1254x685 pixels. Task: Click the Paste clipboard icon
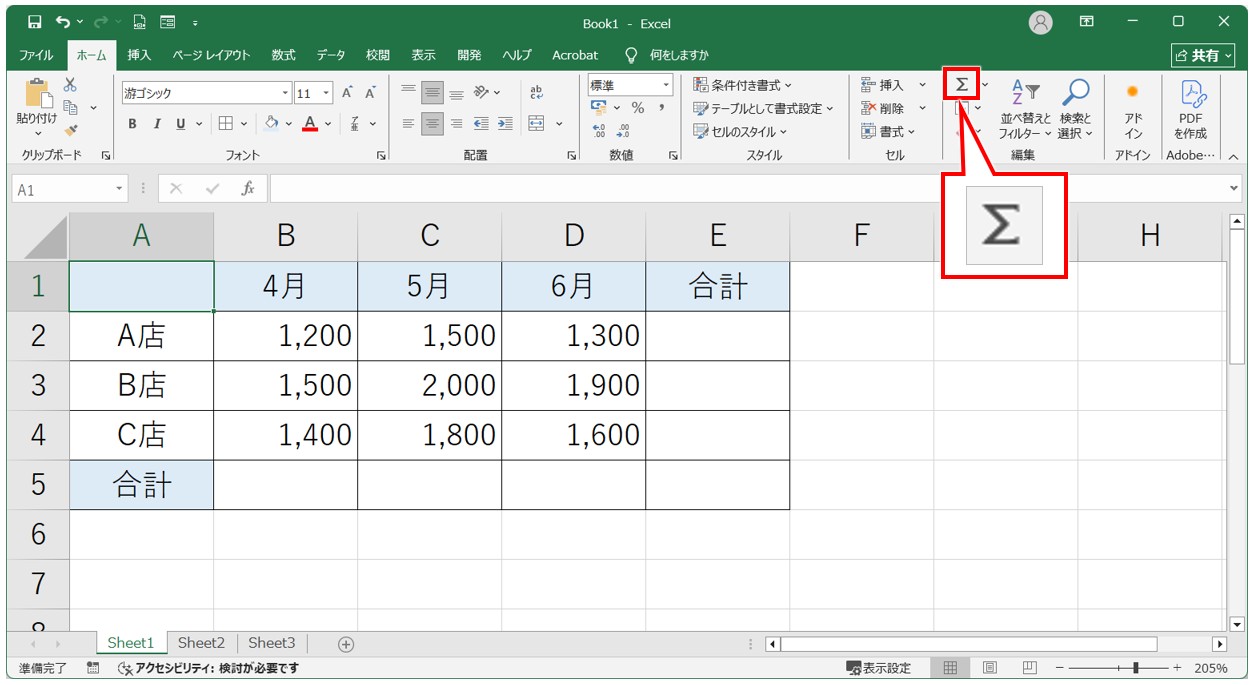coord(38,94)
